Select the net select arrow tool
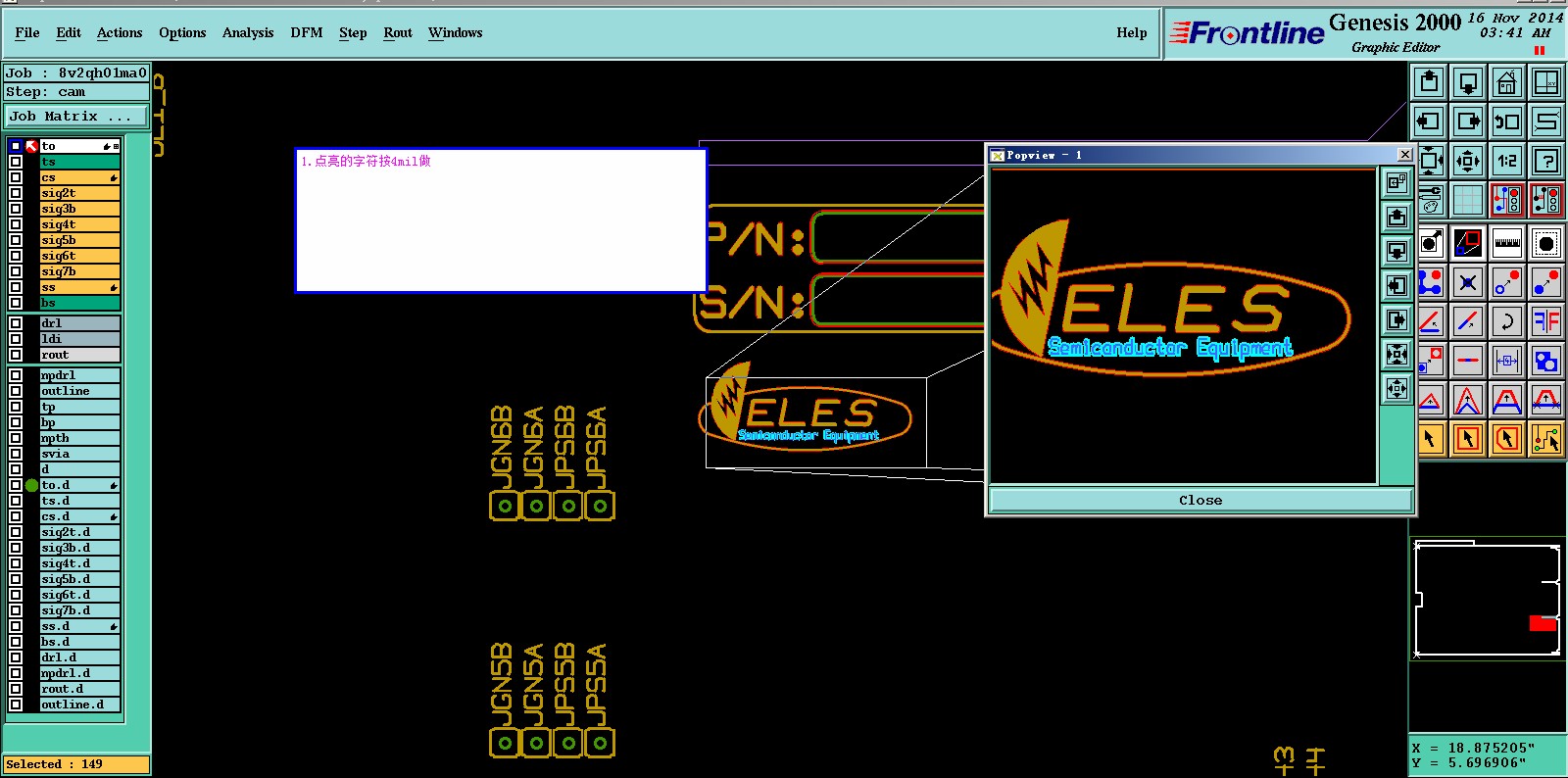 click(x=1546, y=439)
